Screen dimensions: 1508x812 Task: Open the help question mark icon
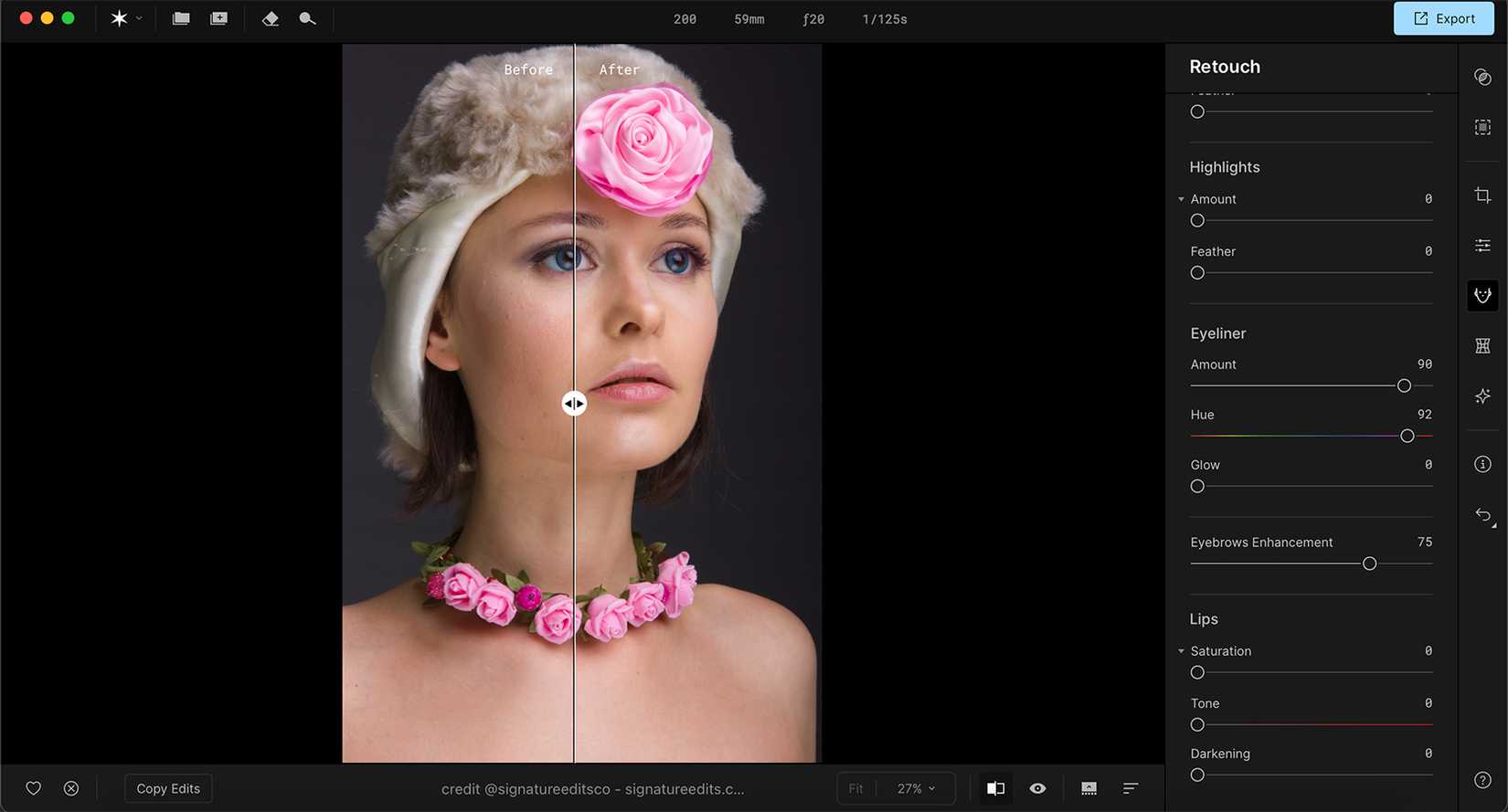[1482, 780]
